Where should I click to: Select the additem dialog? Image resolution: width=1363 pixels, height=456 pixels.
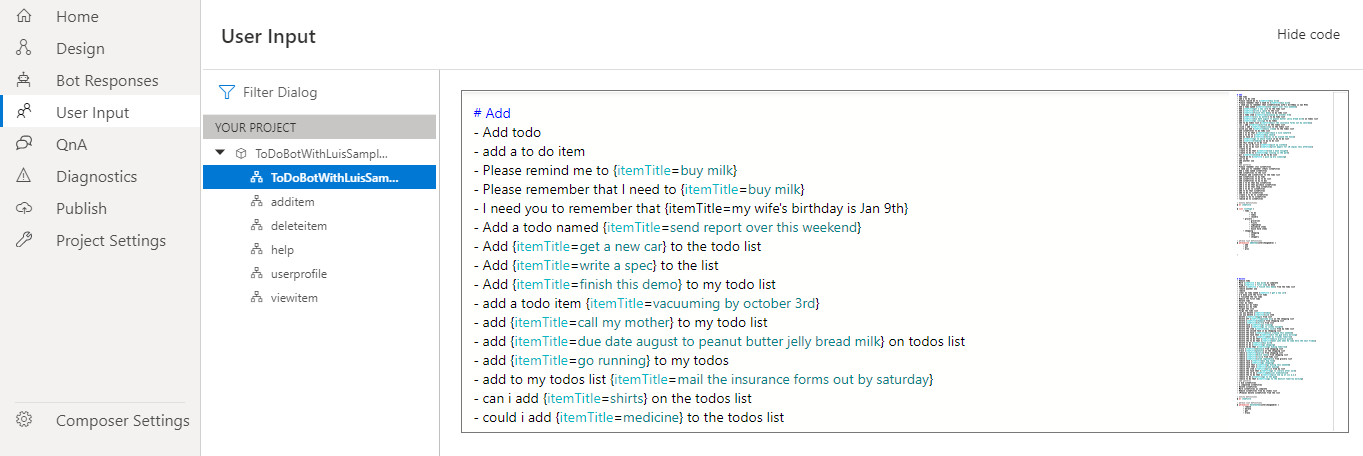point(292,202)
